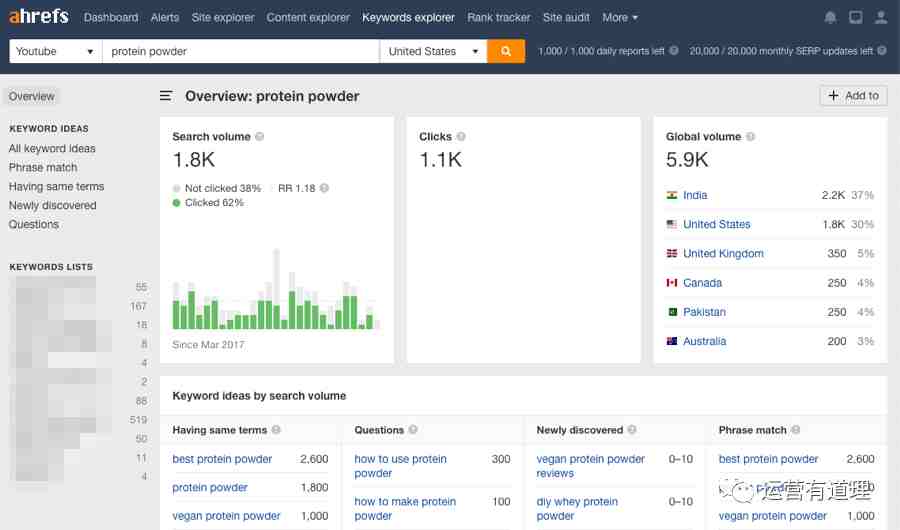Open 'vegan protein powder' under Having same terms
900x530 pixels.
pos(226,516)
